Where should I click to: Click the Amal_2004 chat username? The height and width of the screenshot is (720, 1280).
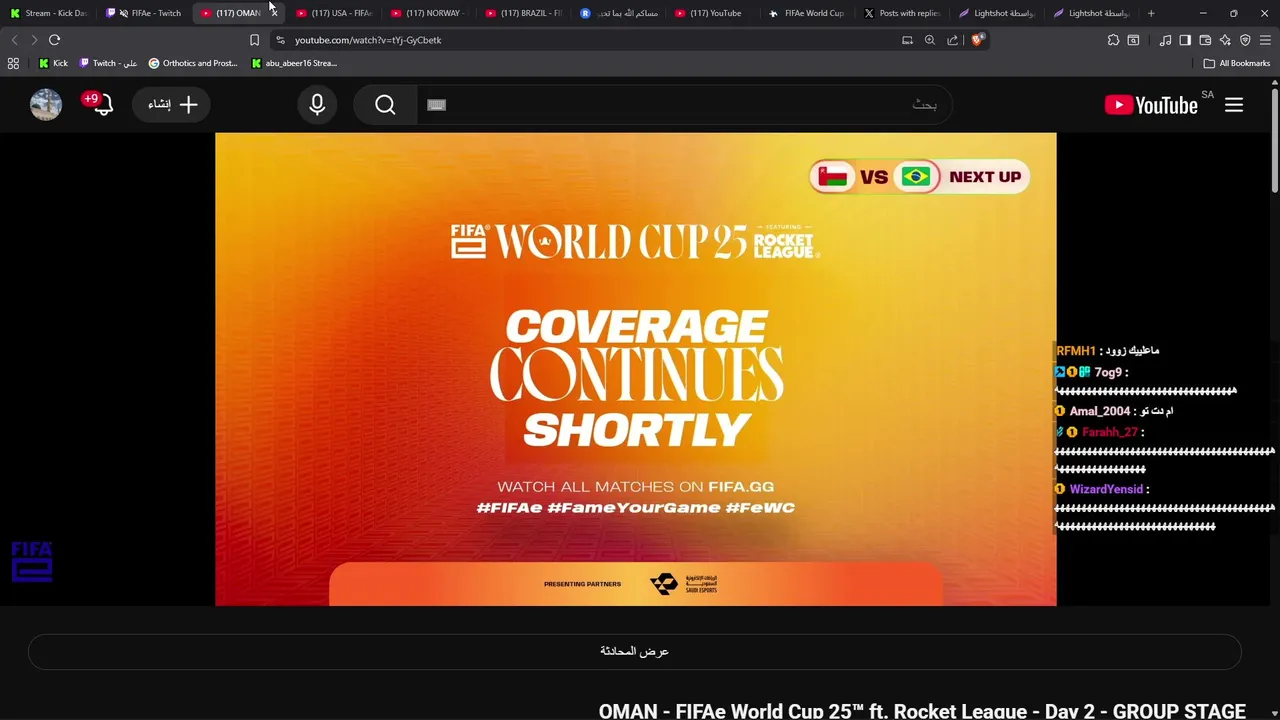[x=1100, y=411]
